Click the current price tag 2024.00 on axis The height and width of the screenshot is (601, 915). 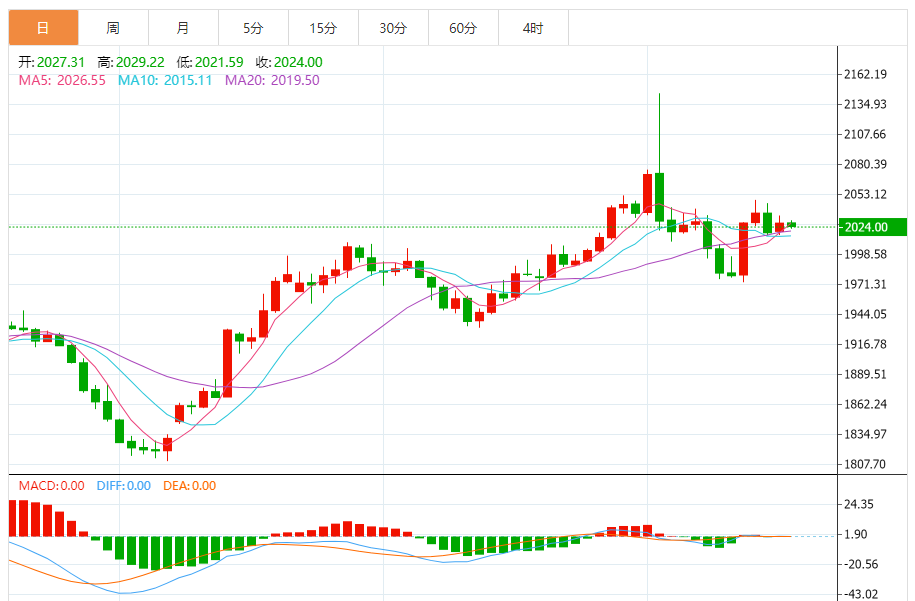coord(872,227)
